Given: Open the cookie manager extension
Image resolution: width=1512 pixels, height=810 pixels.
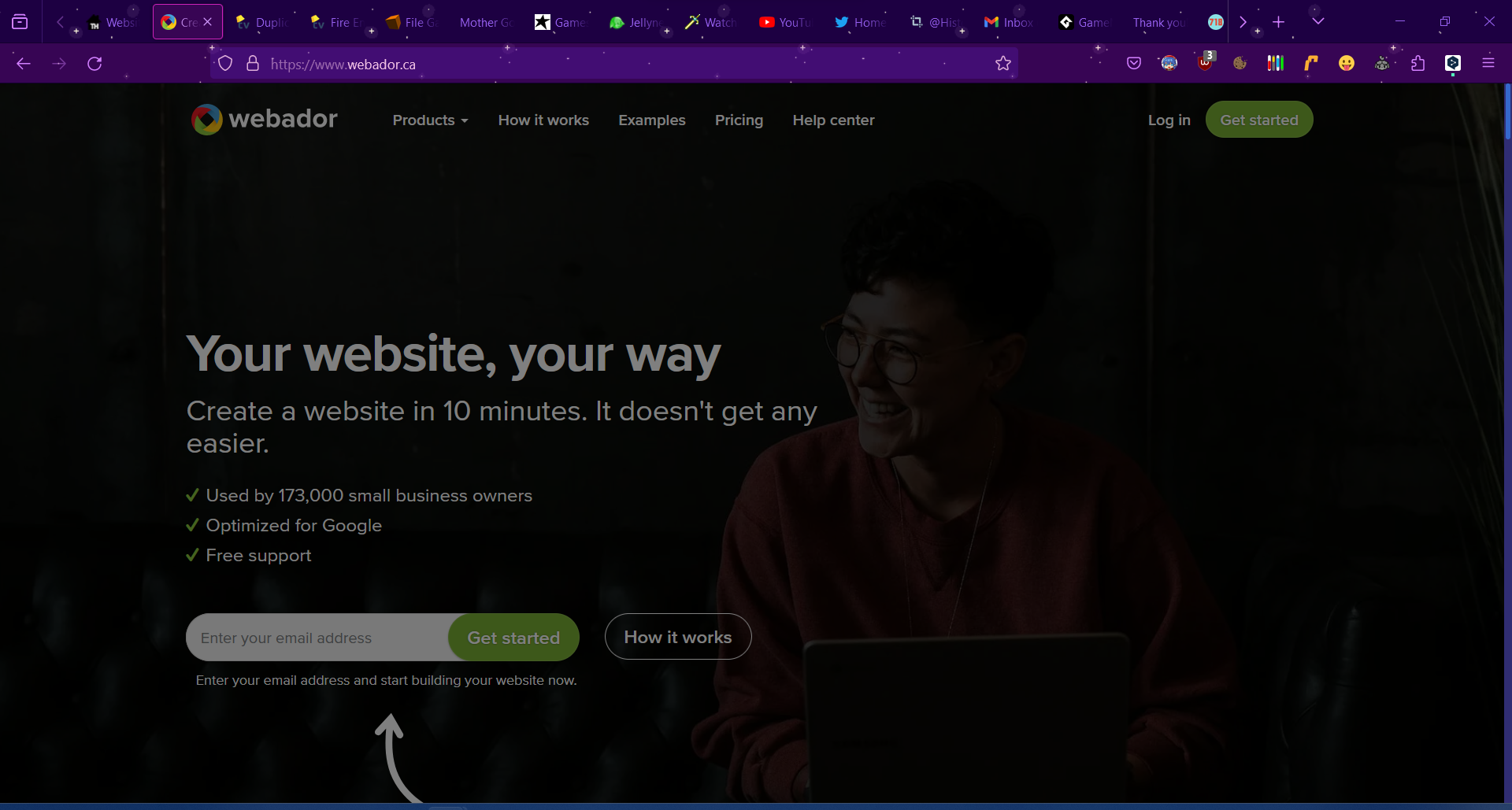Looking at the screenshot, I should 1240,63.
